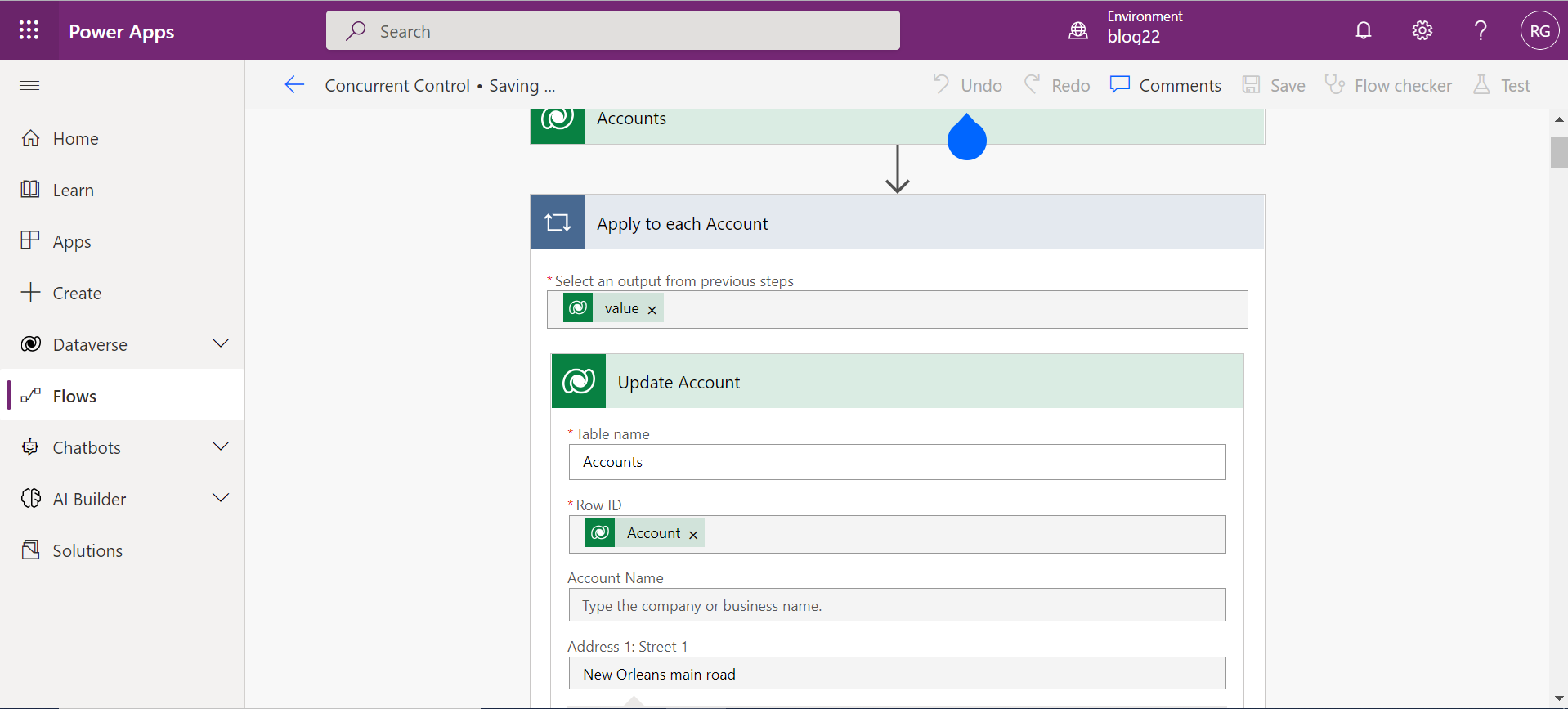Expand the AI Builder chevron
This screenshot has width=1568, height=709.
coord(221,498)
